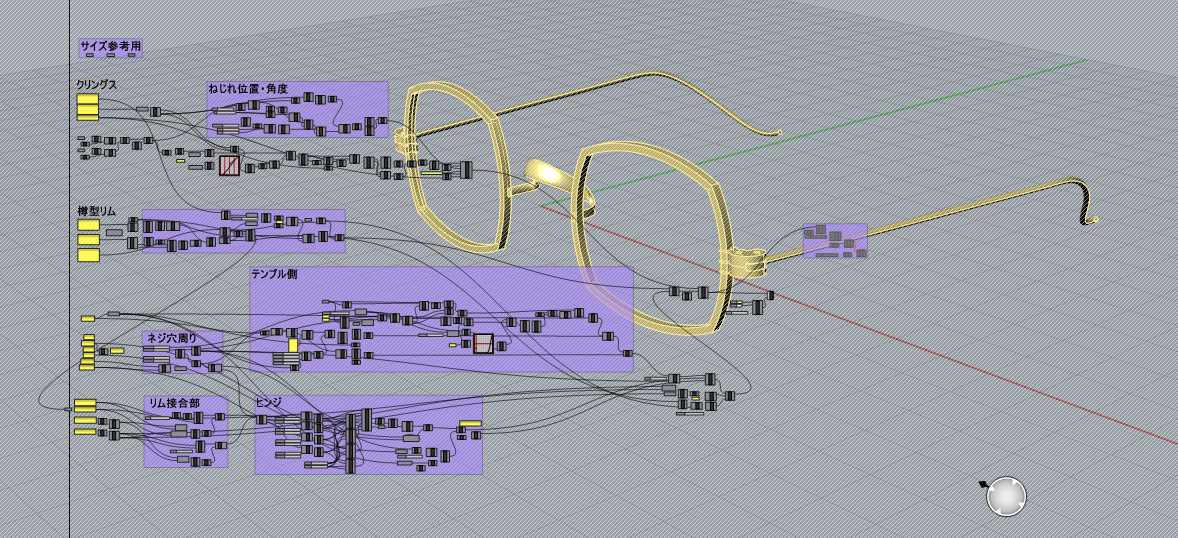Viewport: 1178px width, 538px height.
Task: Select the リム接合部 group title
Action: 174,403
